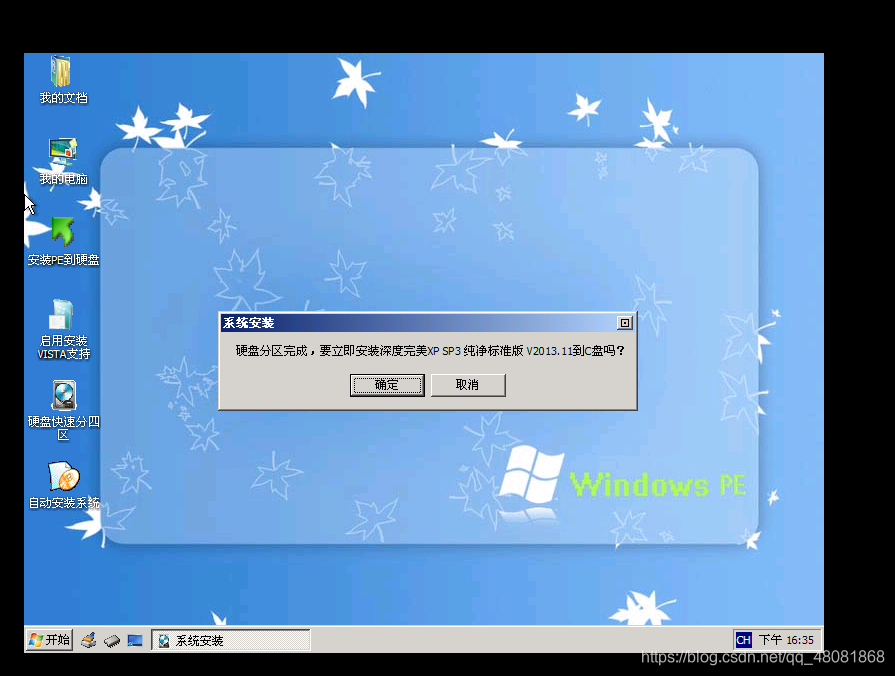Select the 自动安装系统 desktop icon

[63, 485]
